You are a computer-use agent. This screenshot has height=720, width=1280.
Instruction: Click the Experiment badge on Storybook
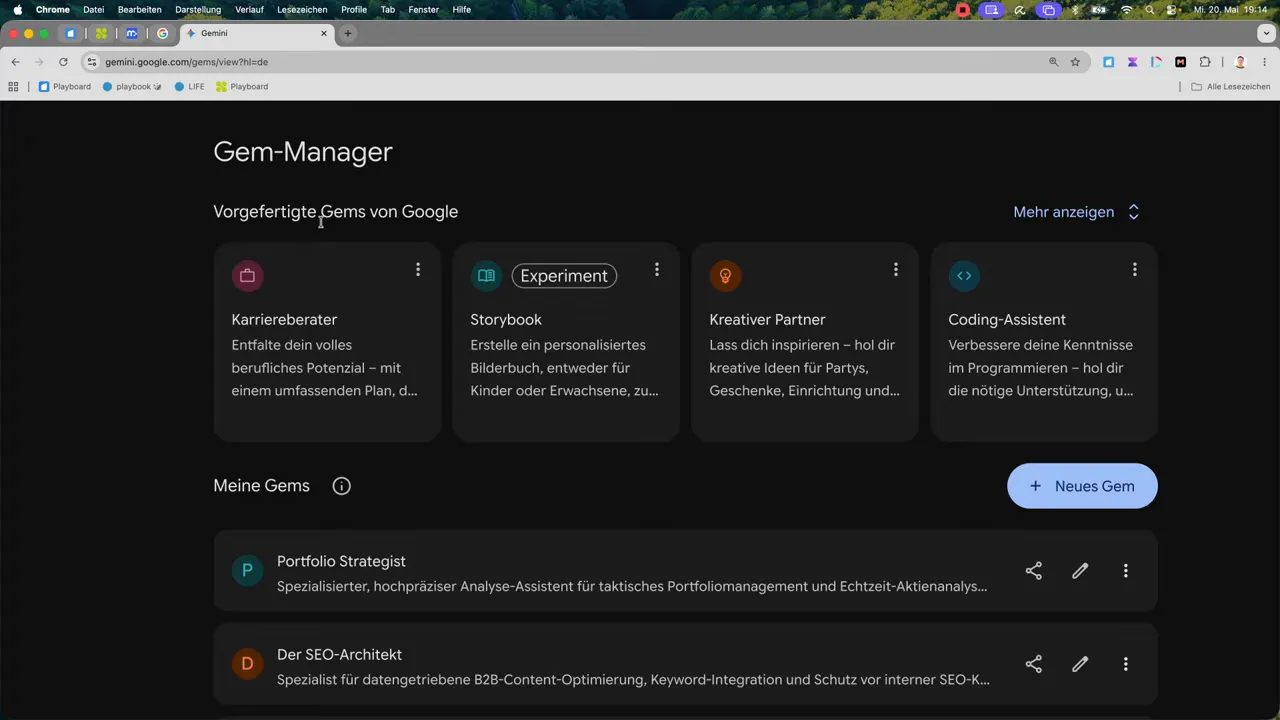(564, 276)
